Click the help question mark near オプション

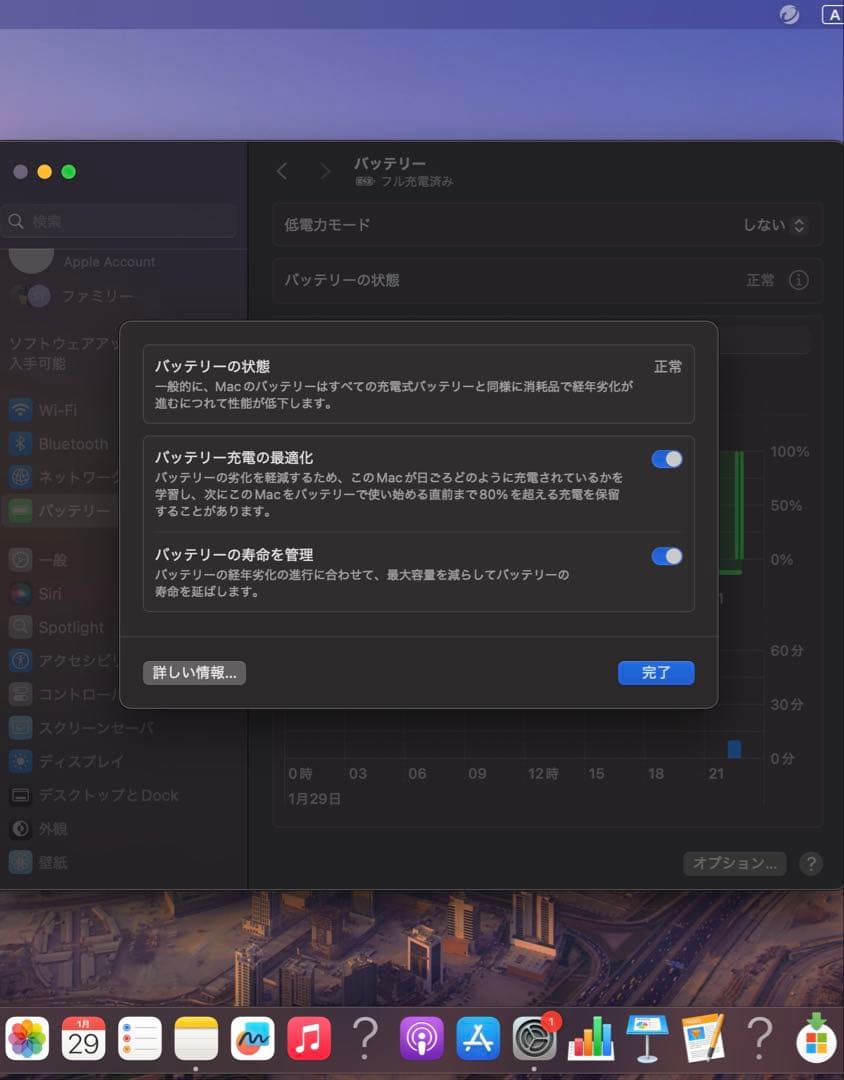(x=811, y=863)
